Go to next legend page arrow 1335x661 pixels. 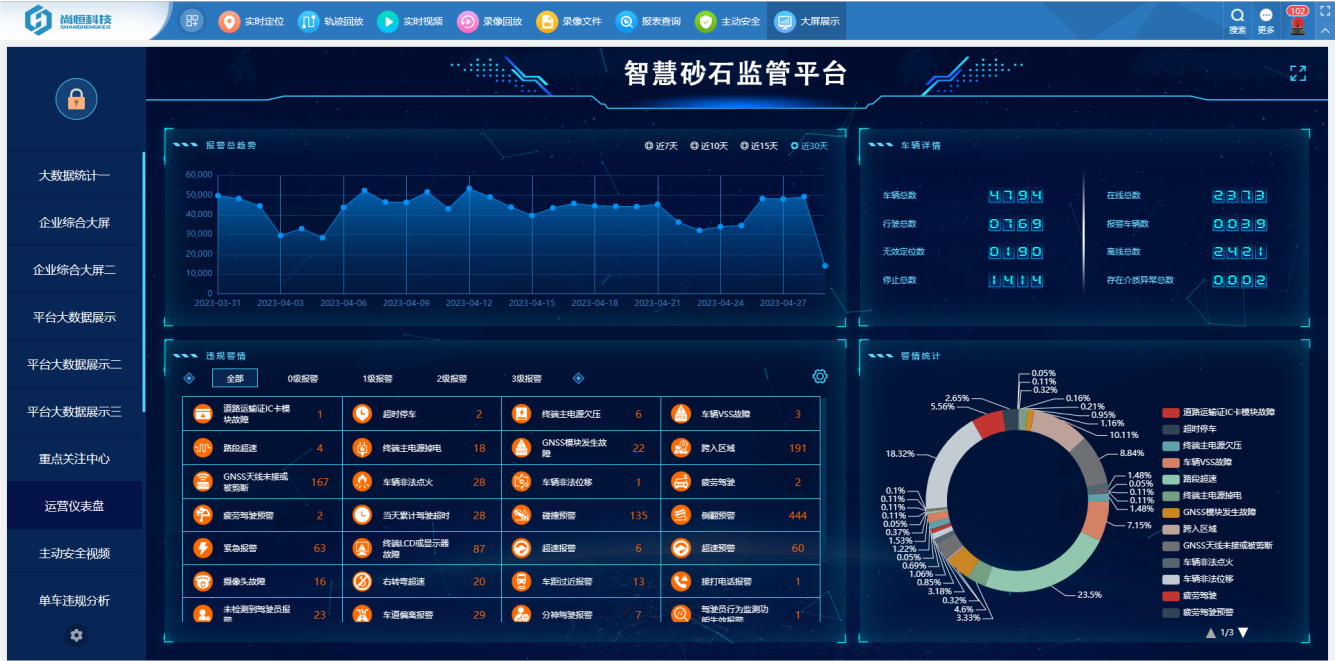point(1244,632)
